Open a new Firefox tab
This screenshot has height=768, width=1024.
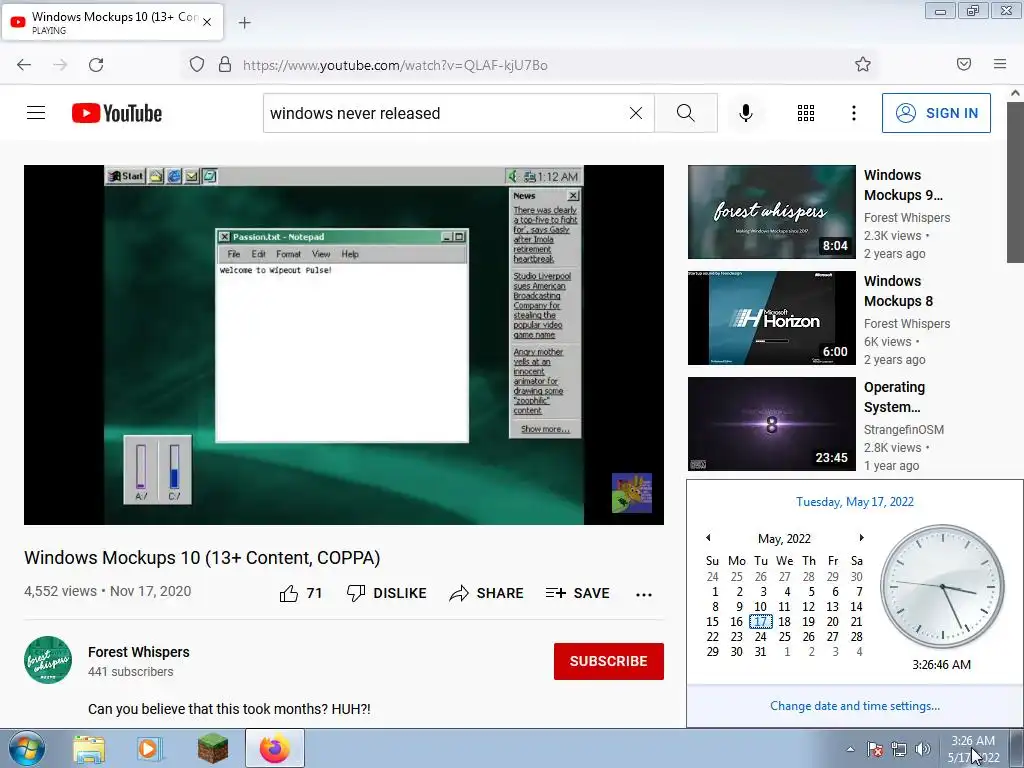coord(244,23)
